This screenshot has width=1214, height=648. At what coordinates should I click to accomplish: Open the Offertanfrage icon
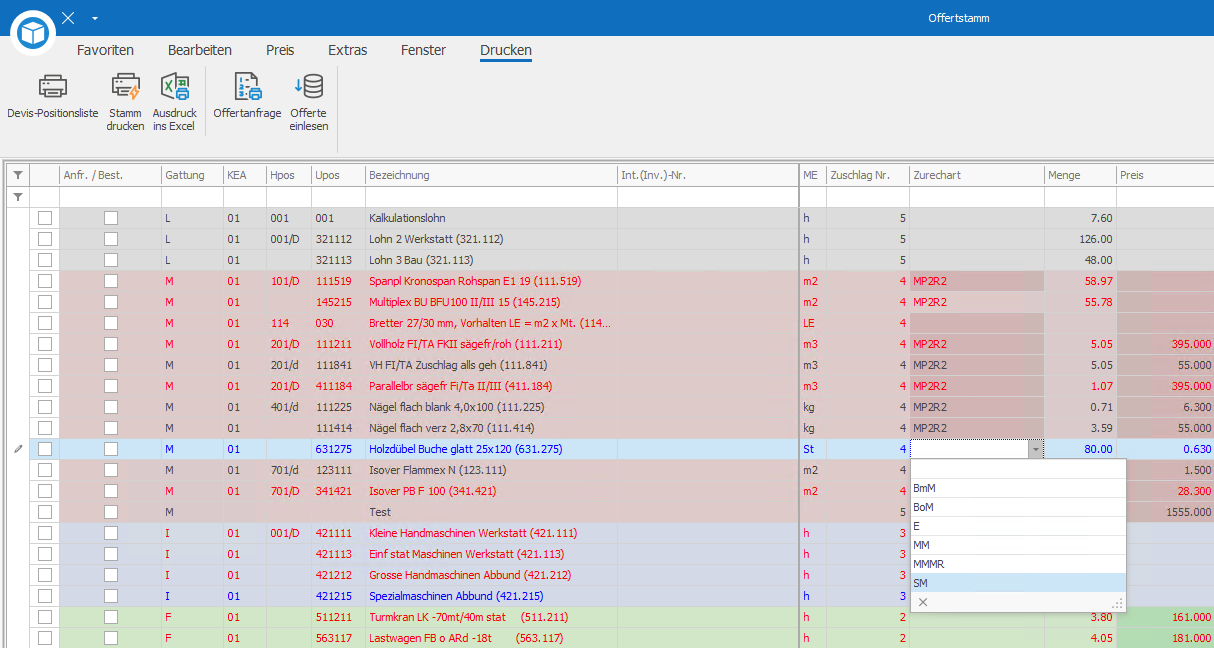[x=247, y=87]
